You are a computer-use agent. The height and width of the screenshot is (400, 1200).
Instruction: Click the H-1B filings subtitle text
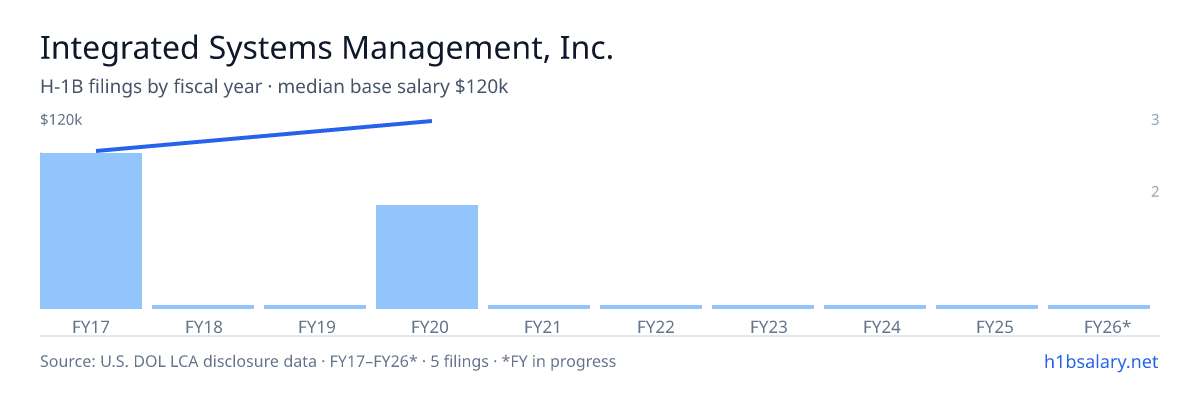[x=274, y=87]
